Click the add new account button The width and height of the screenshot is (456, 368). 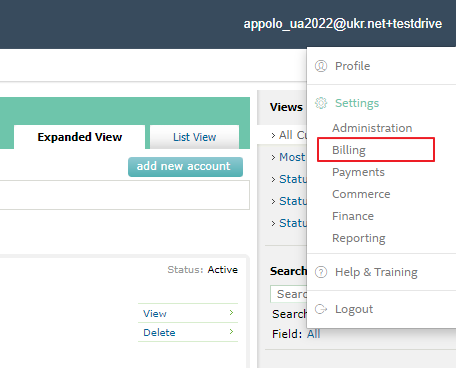[x=185, y=166]
